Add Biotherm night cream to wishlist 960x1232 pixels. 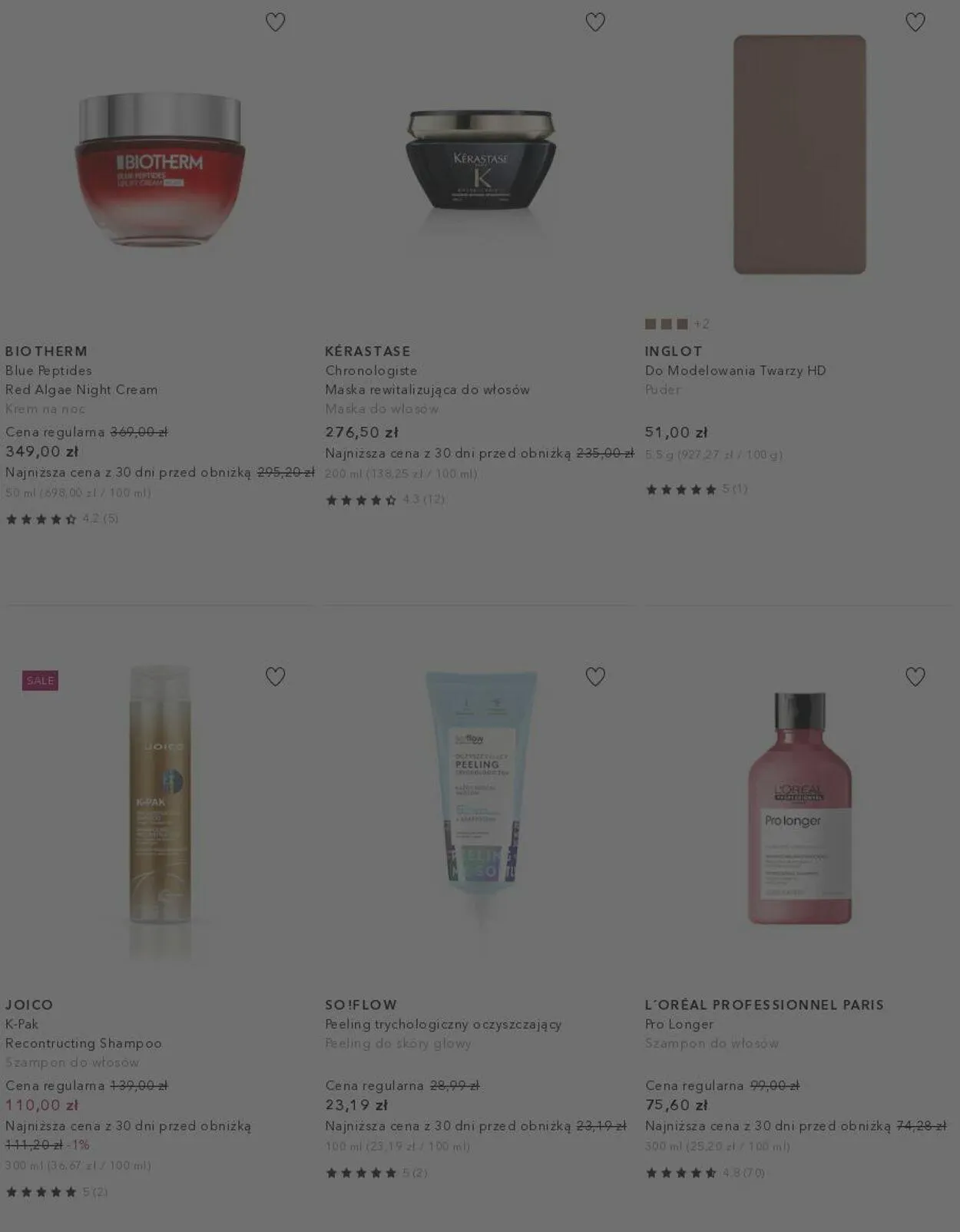tap(275, 22)
